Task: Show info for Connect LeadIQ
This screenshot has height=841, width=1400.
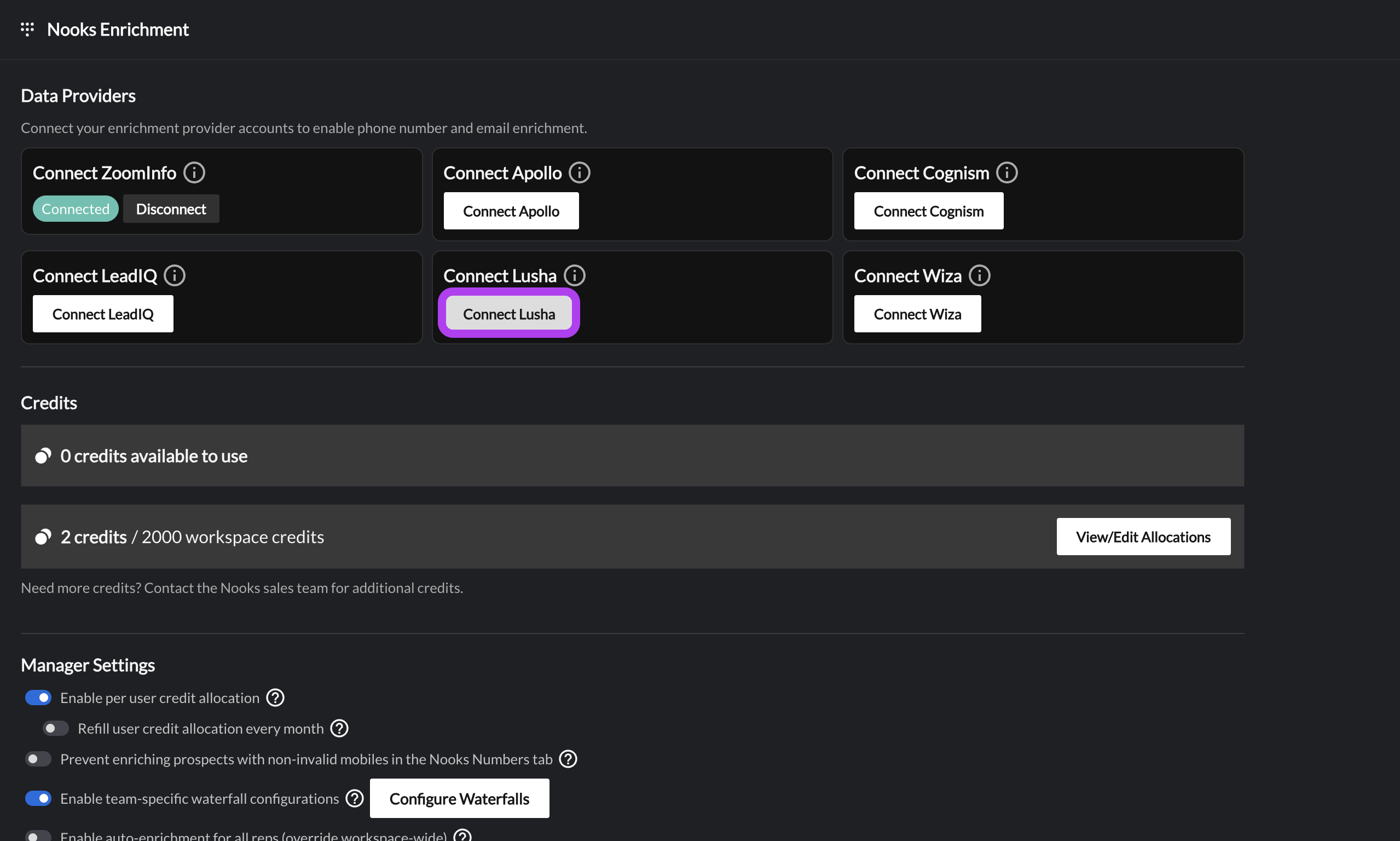Action: coord(175,275)
